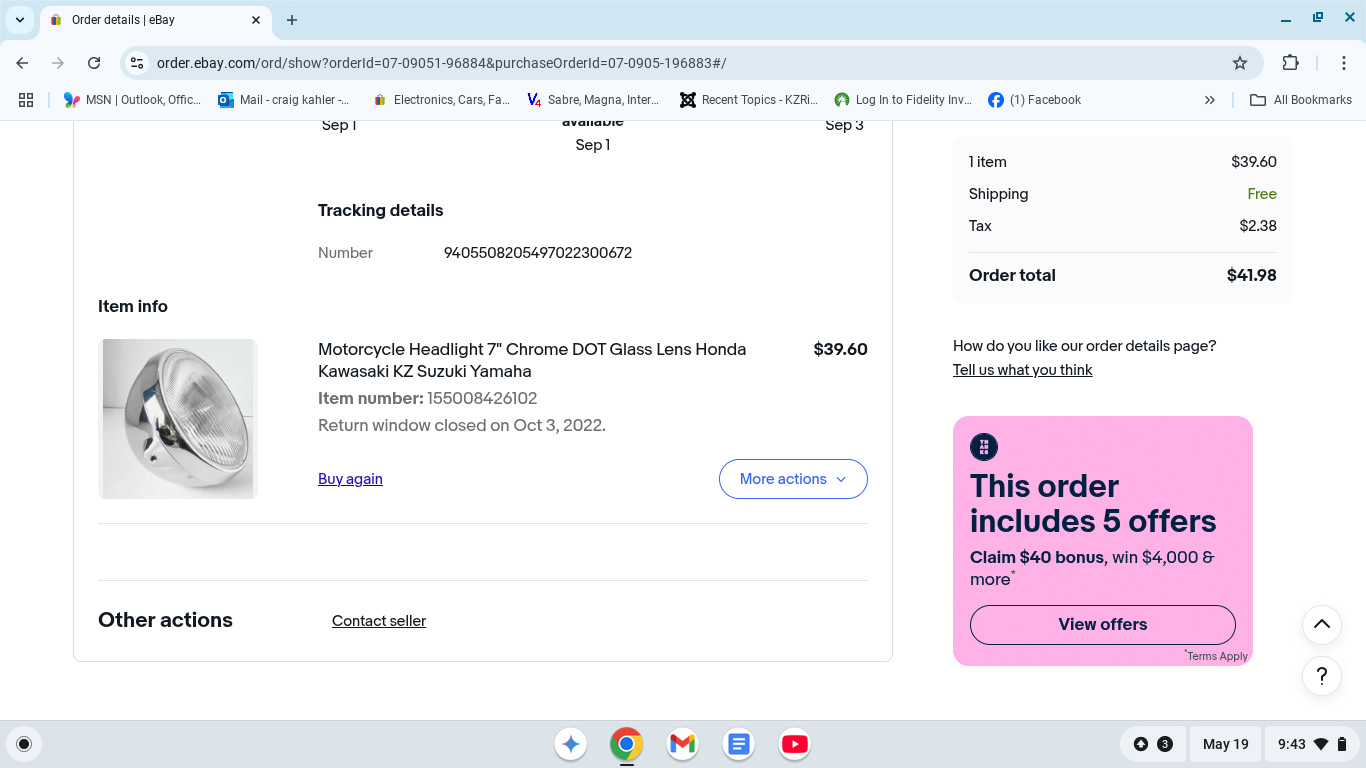Show hidden bookmarks with the chevron
1366x768 pixels.
click(1209, 100)
